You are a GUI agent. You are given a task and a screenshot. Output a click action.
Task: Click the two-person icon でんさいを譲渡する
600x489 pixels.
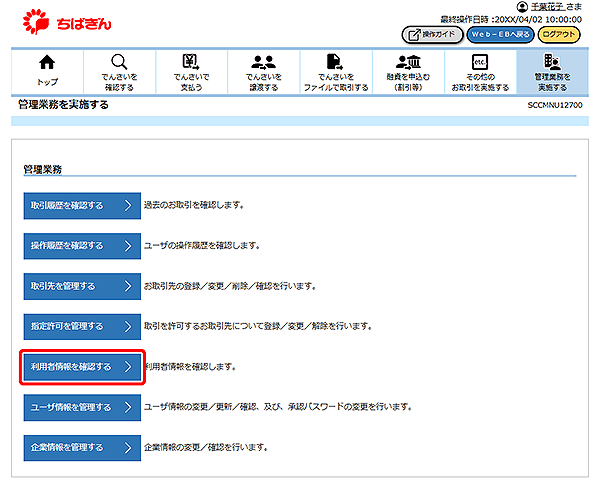[x=263, y=62]
